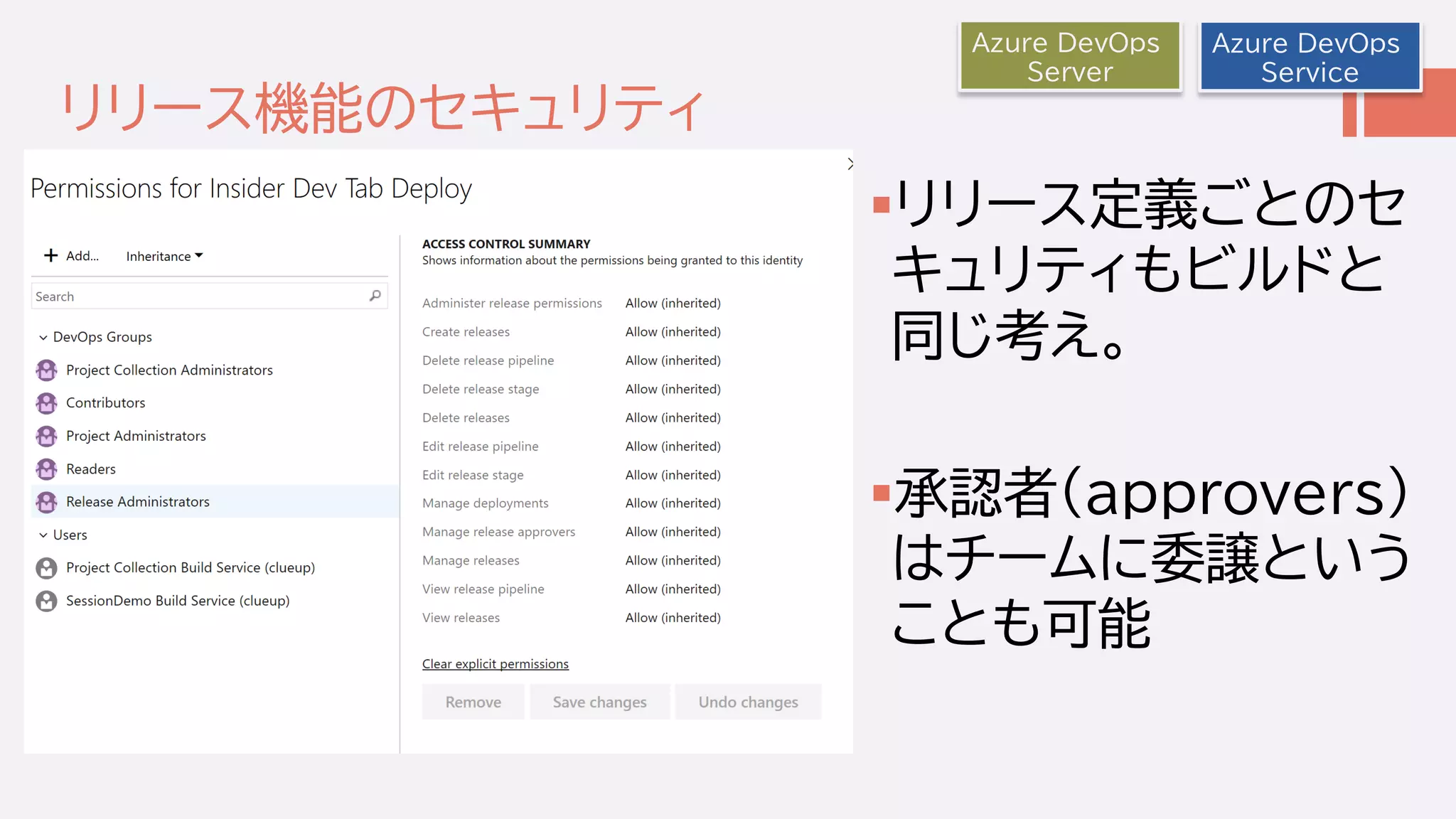Click the Edit release pipeline label

pos(480,446)
